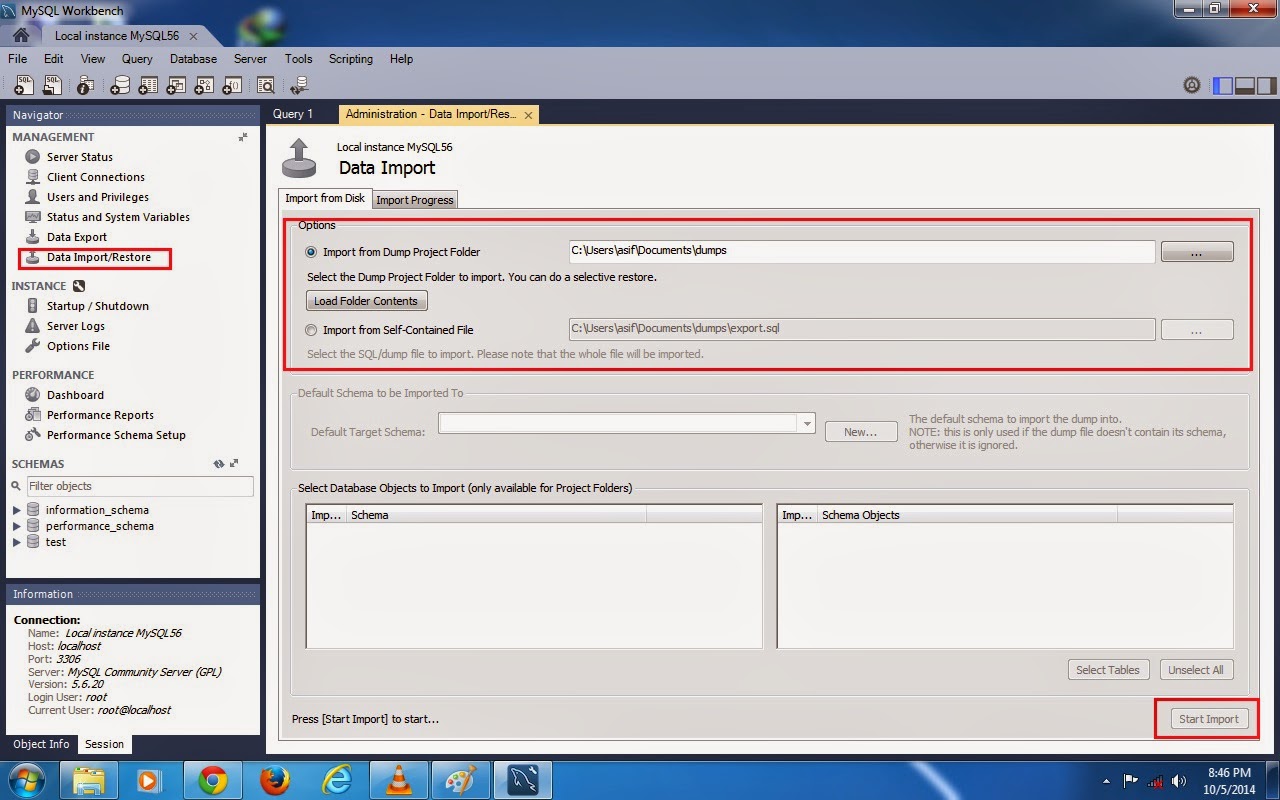Screen dimensions: 1280x800
Task: Open Client Connections in Navigator
Action: coord(95,177)
